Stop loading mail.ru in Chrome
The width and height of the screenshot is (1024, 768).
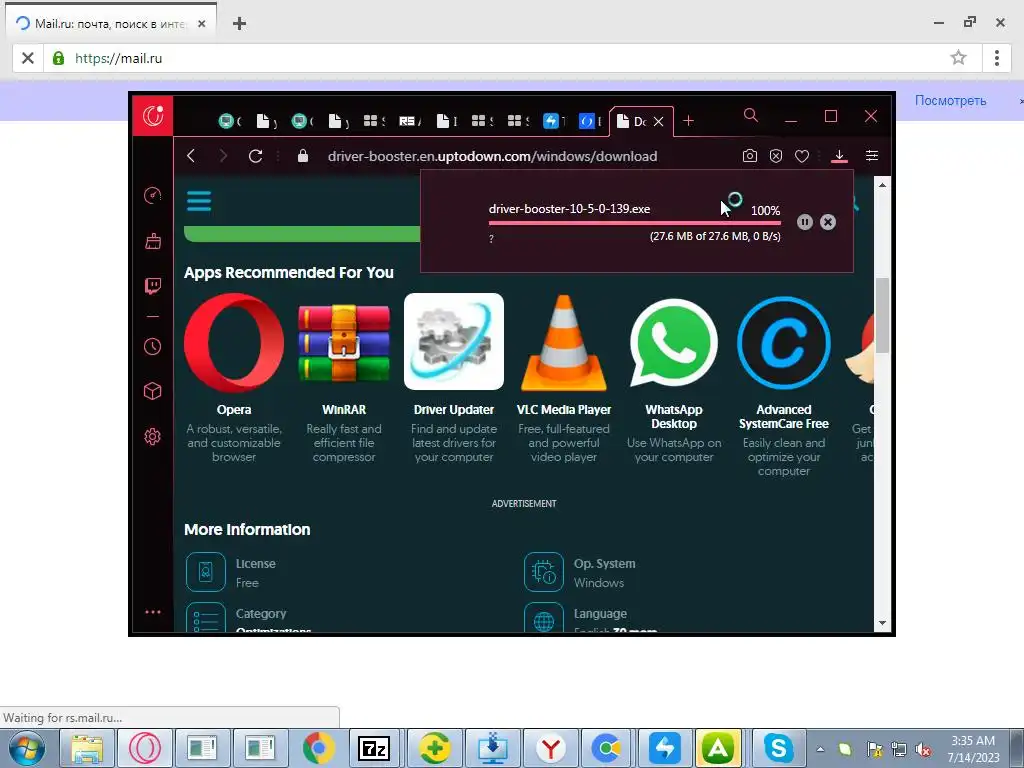click(x=27, y=58)
